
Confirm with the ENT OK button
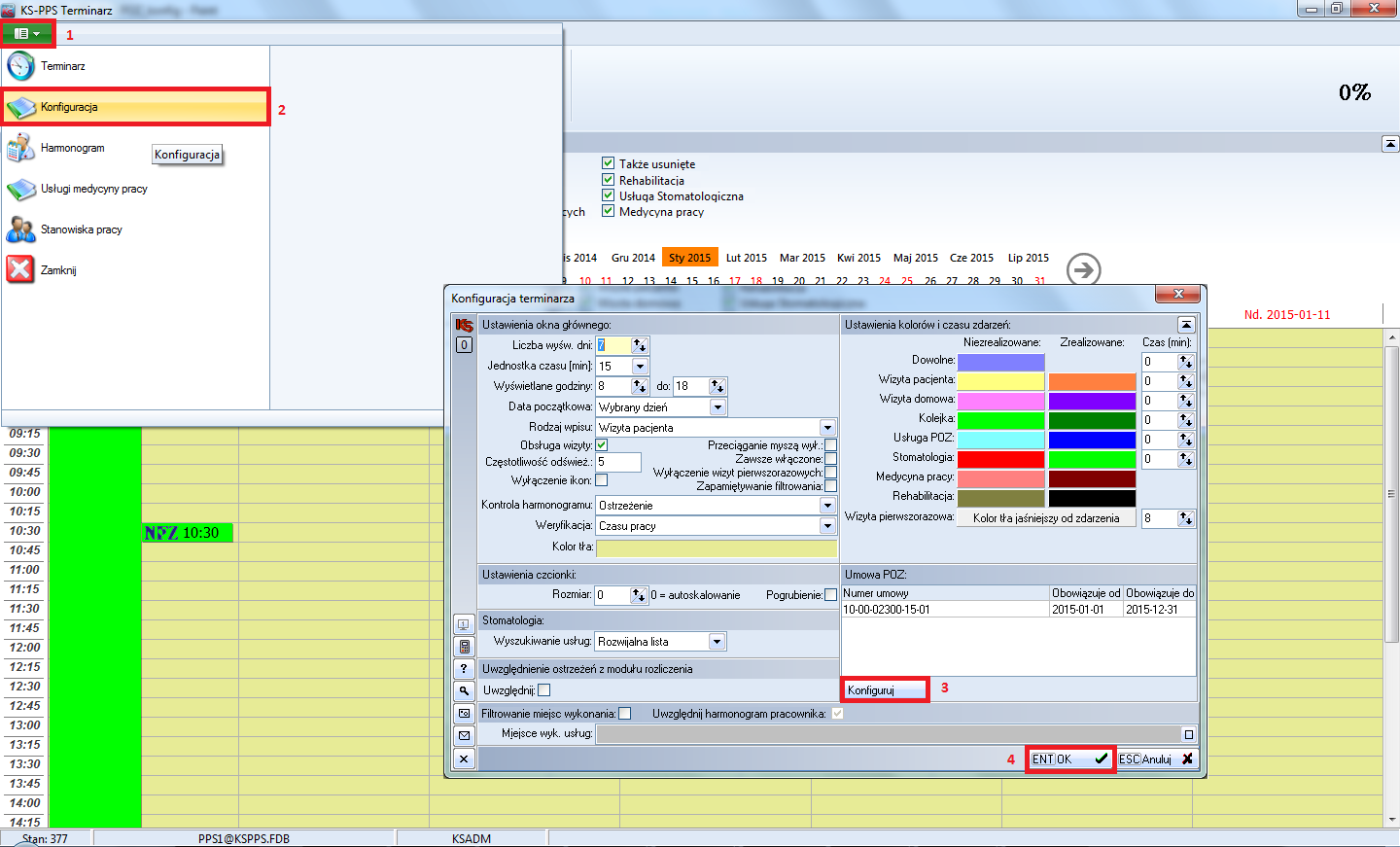click(1070, 759)
